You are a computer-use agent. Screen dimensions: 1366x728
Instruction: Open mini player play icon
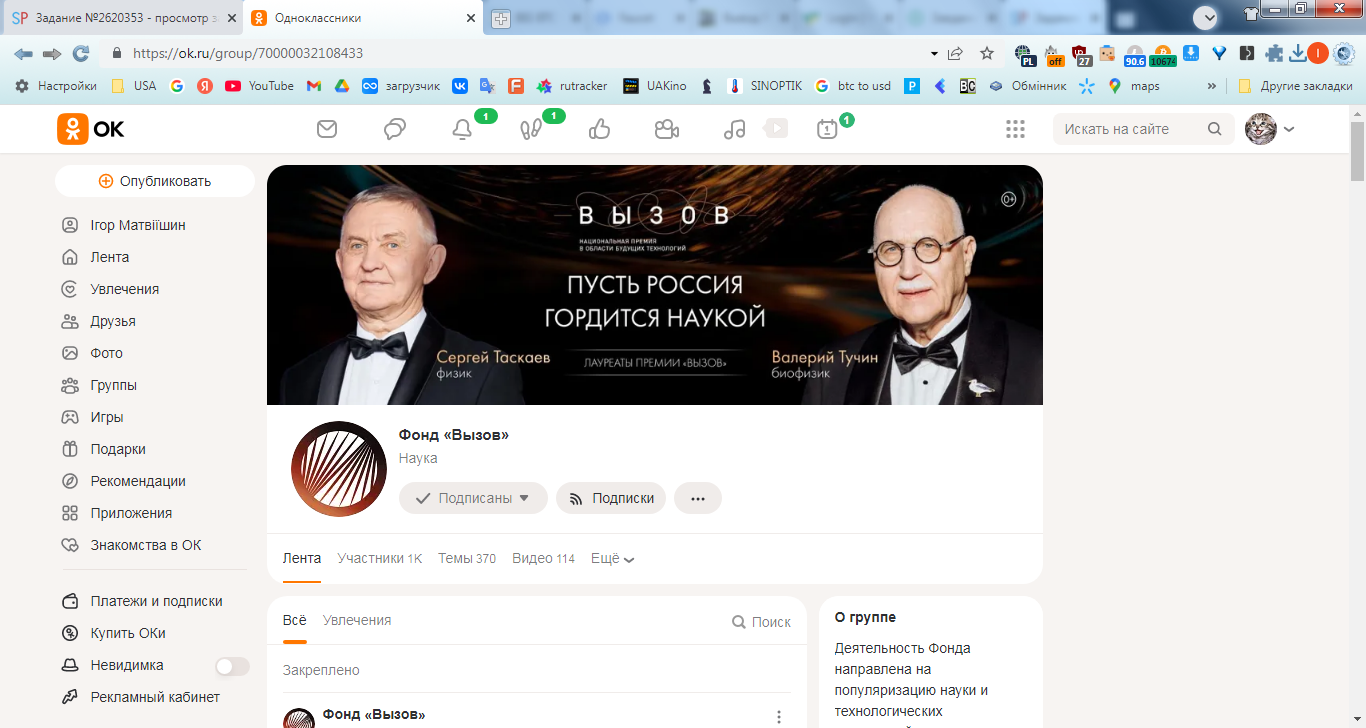tap(775, 128)
